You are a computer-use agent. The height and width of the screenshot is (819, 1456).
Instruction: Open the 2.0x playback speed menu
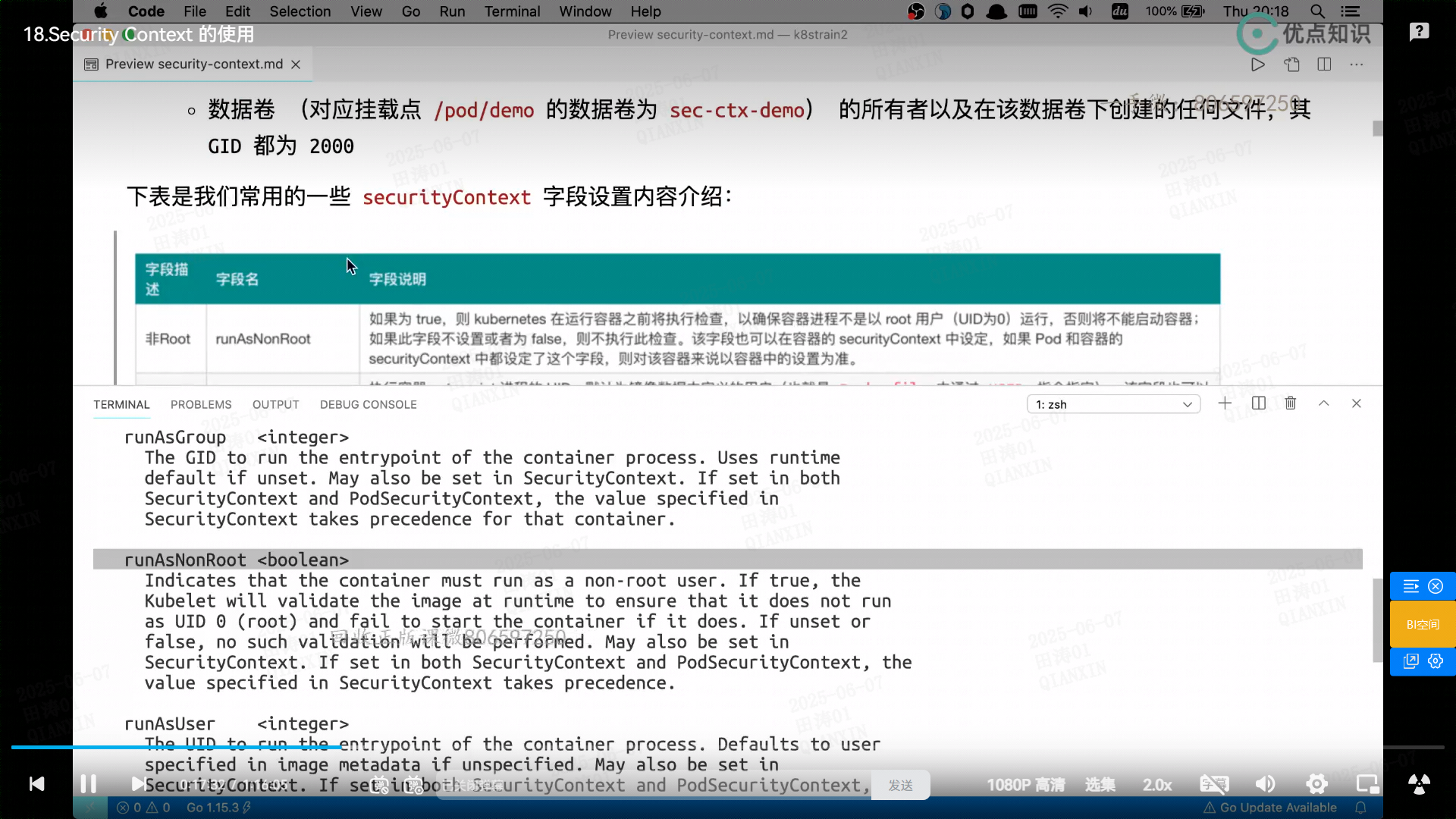pyautogui.click(x=1157, y=785)
